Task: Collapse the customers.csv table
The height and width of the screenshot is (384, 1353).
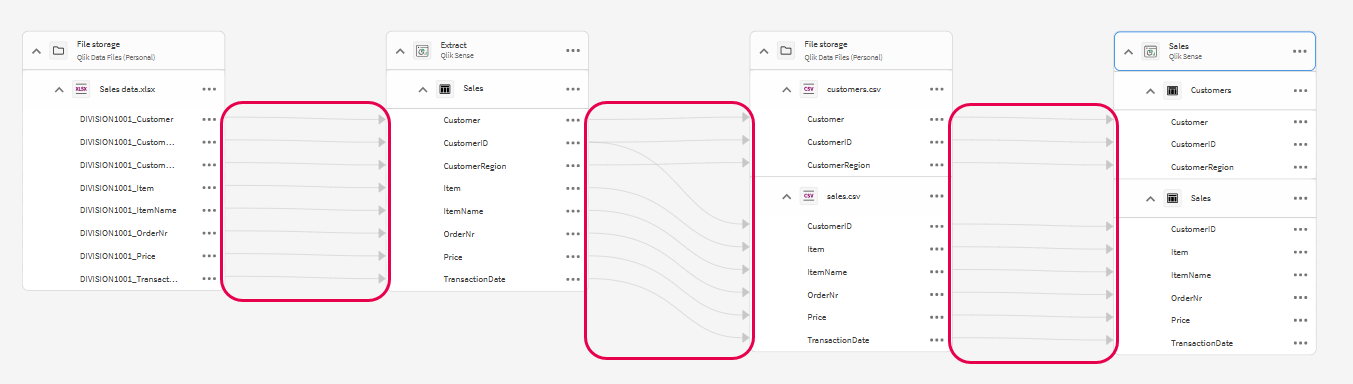Action: click(x=788, y=89)
